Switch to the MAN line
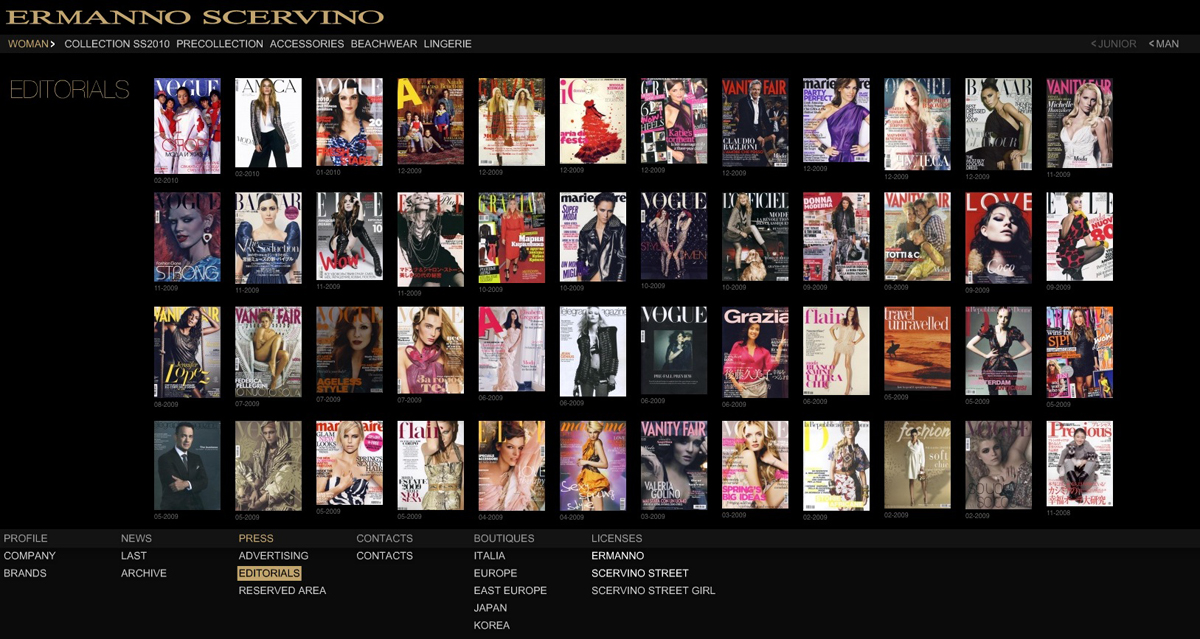Viewport: 1200px width, 639px height. (x=1164, y=44)
